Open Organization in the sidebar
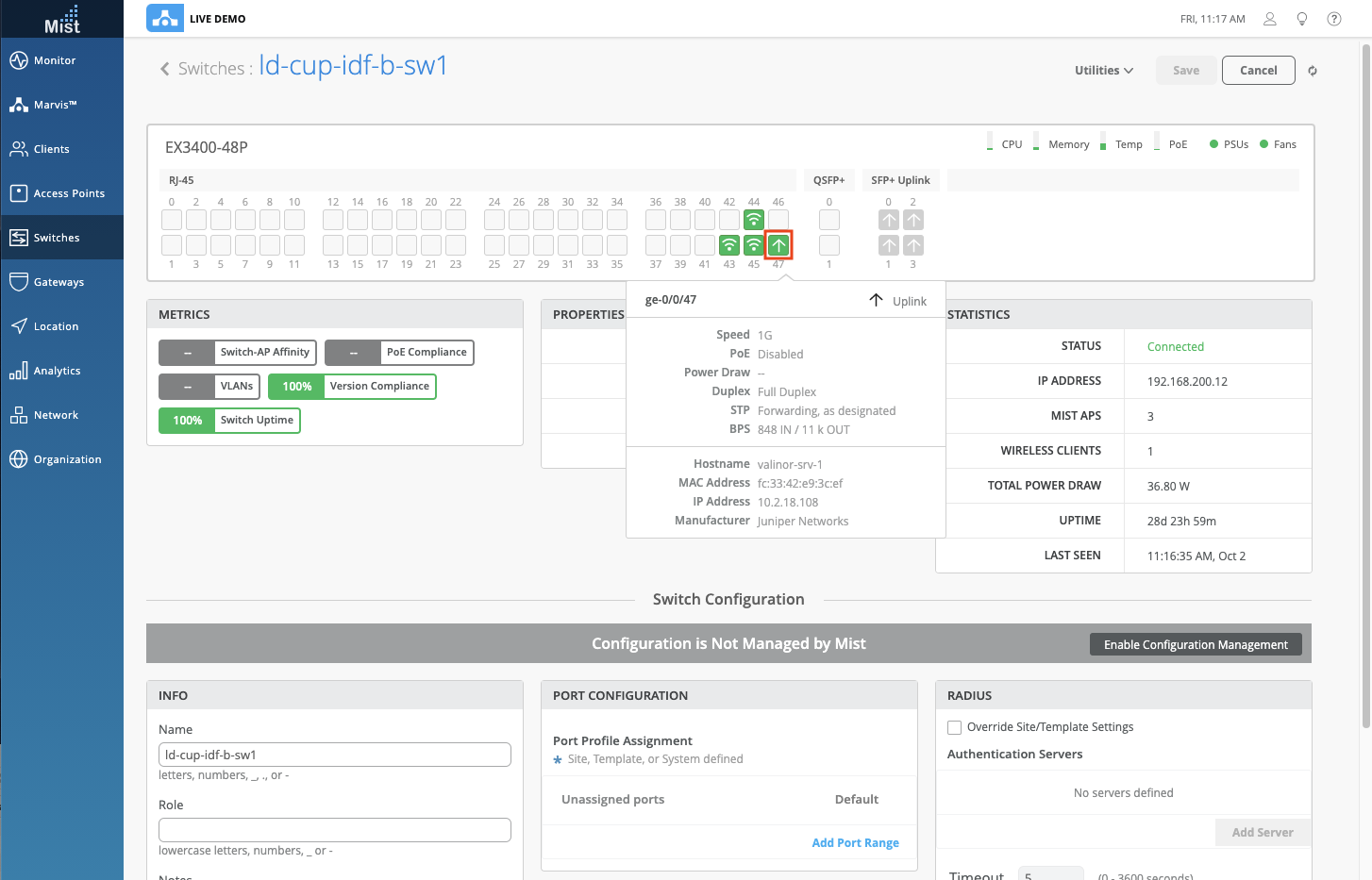 61,459
